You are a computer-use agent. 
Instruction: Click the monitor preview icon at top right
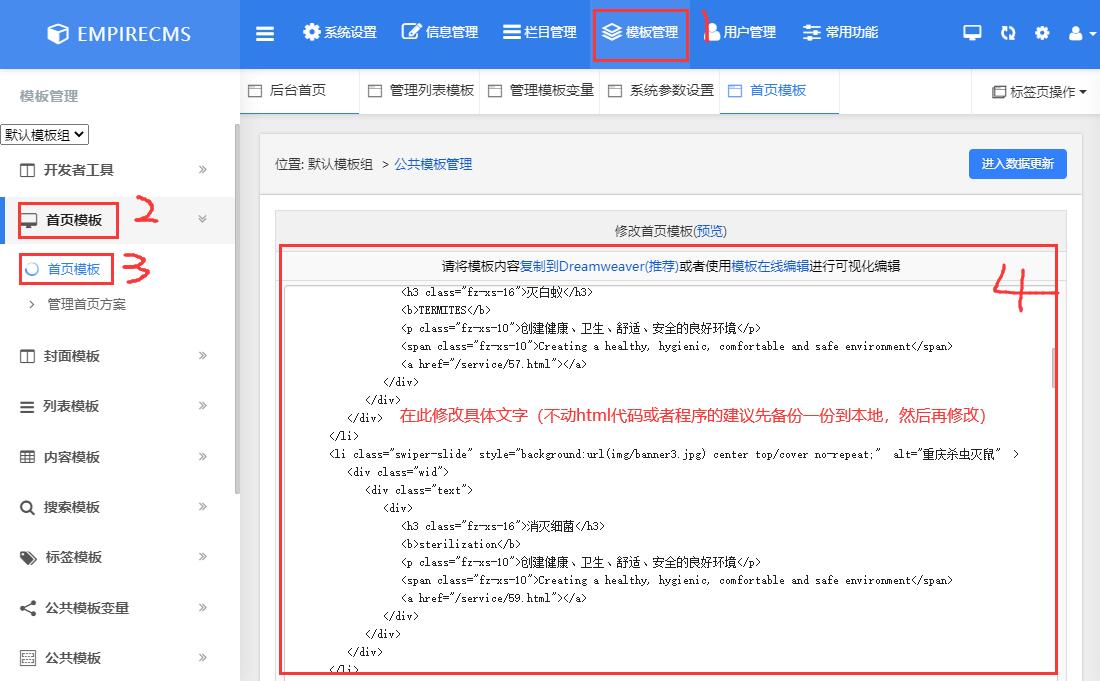971,32
